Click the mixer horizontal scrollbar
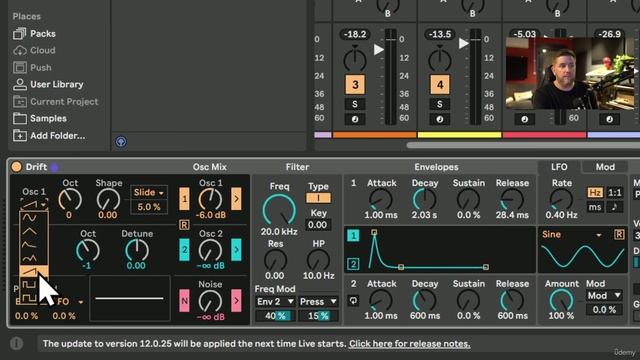 523,145
